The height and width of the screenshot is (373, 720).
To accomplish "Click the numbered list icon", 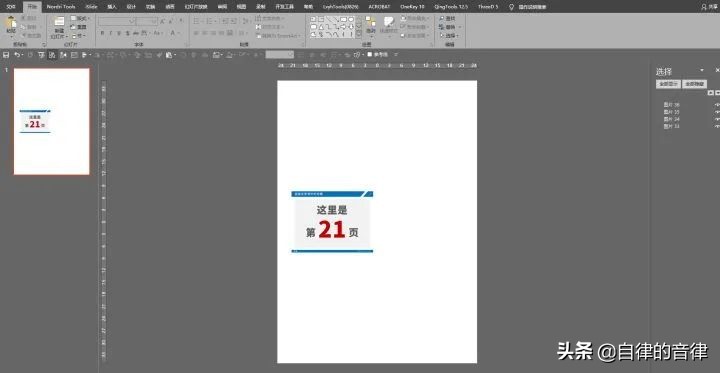I will [209, 22].
